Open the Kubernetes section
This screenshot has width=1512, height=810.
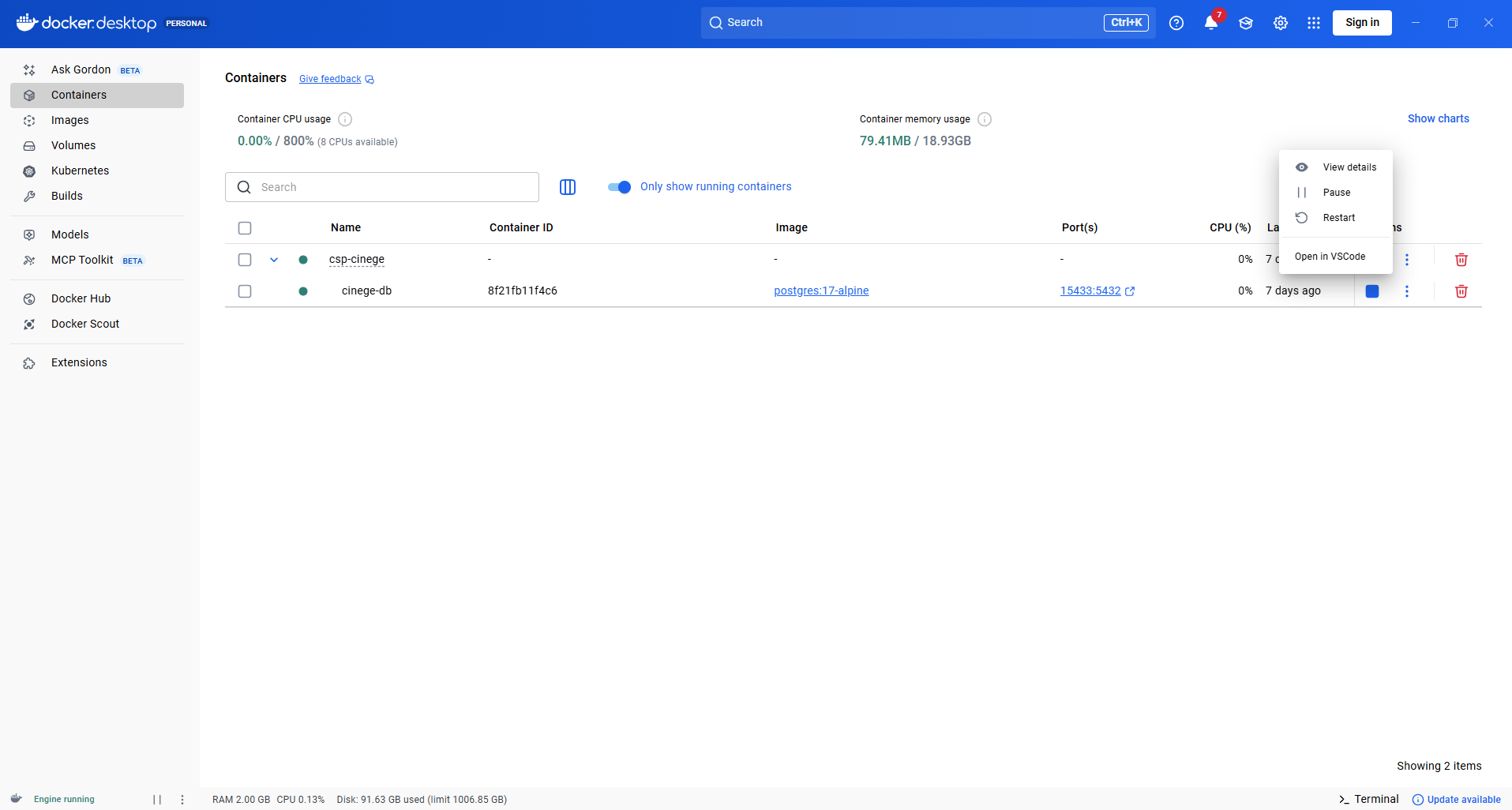click(x=97, y=171)
